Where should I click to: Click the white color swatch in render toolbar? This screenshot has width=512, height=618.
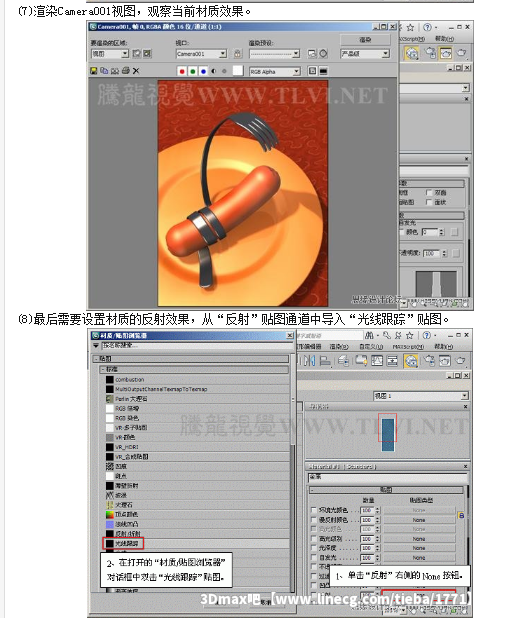pyautogui.click(x=238, y=71)
